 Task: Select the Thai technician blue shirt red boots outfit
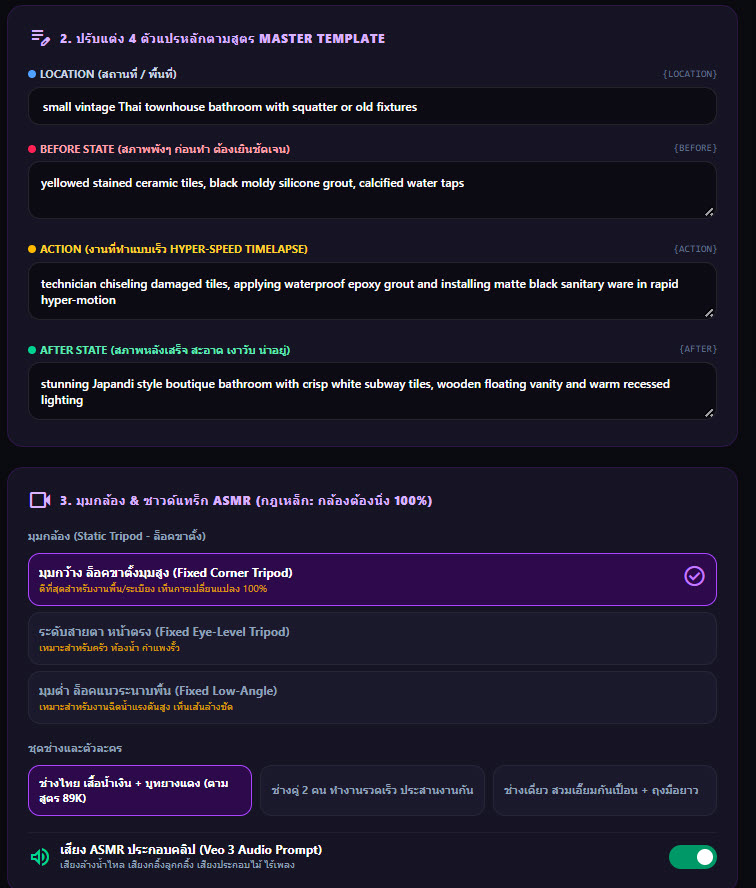[140, 791]
